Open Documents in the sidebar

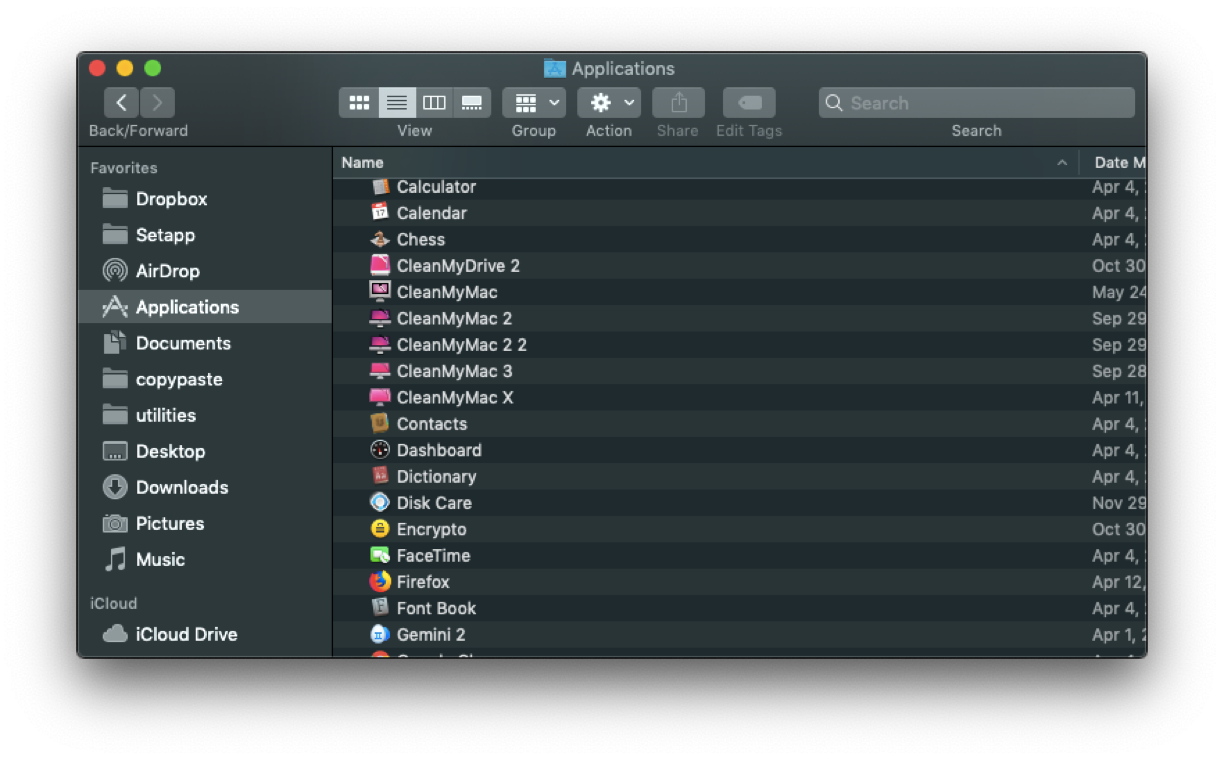point(204,343)
